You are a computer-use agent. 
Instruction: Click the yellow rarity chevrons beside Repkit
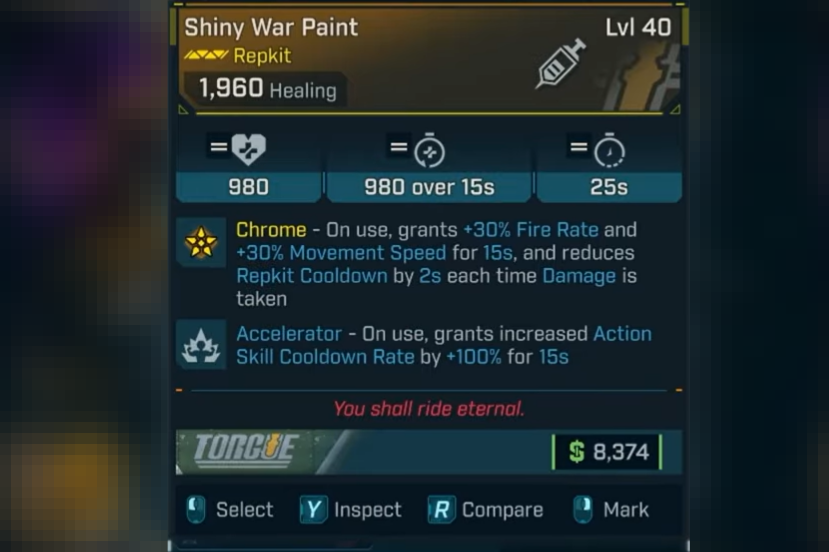tap(206, 55)
